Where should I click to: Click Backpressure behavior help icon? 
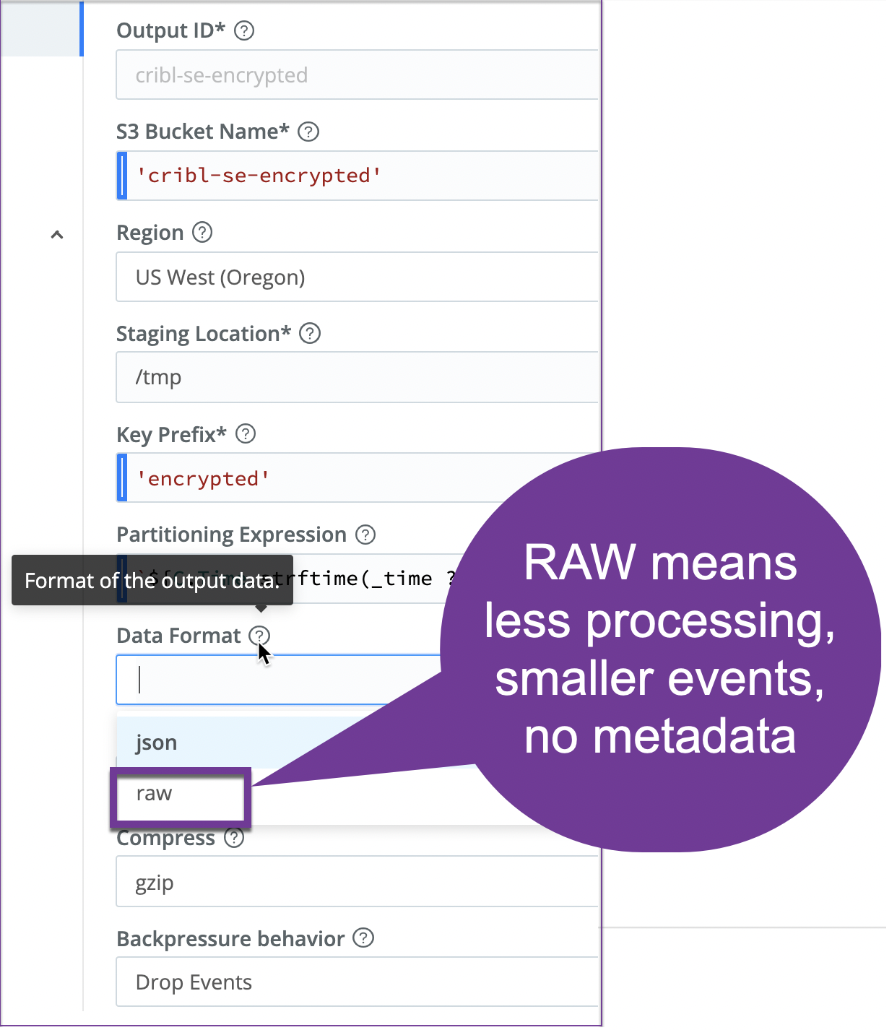(x=364, y=939)
